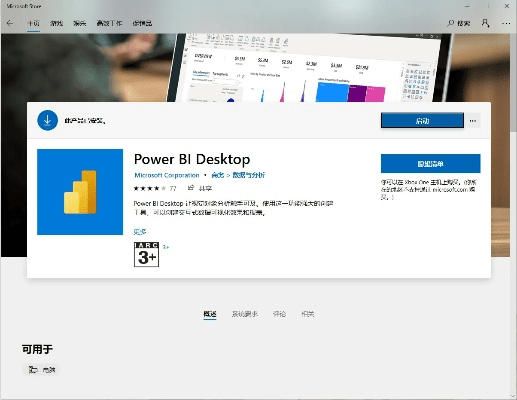Switch to the Gaming tab (游戏)
517x400 pixels.
(56, 23)
